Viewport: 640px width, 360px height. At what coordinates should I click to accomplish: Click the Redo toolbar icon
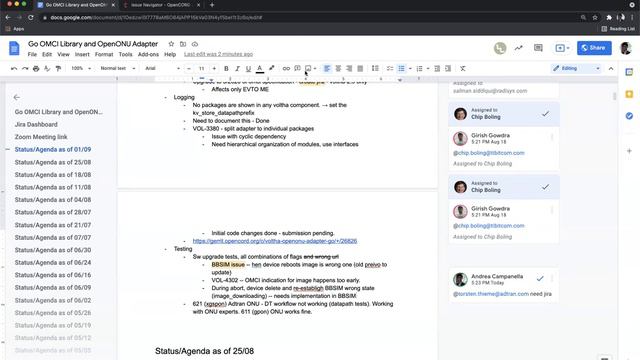pos(25,69)
